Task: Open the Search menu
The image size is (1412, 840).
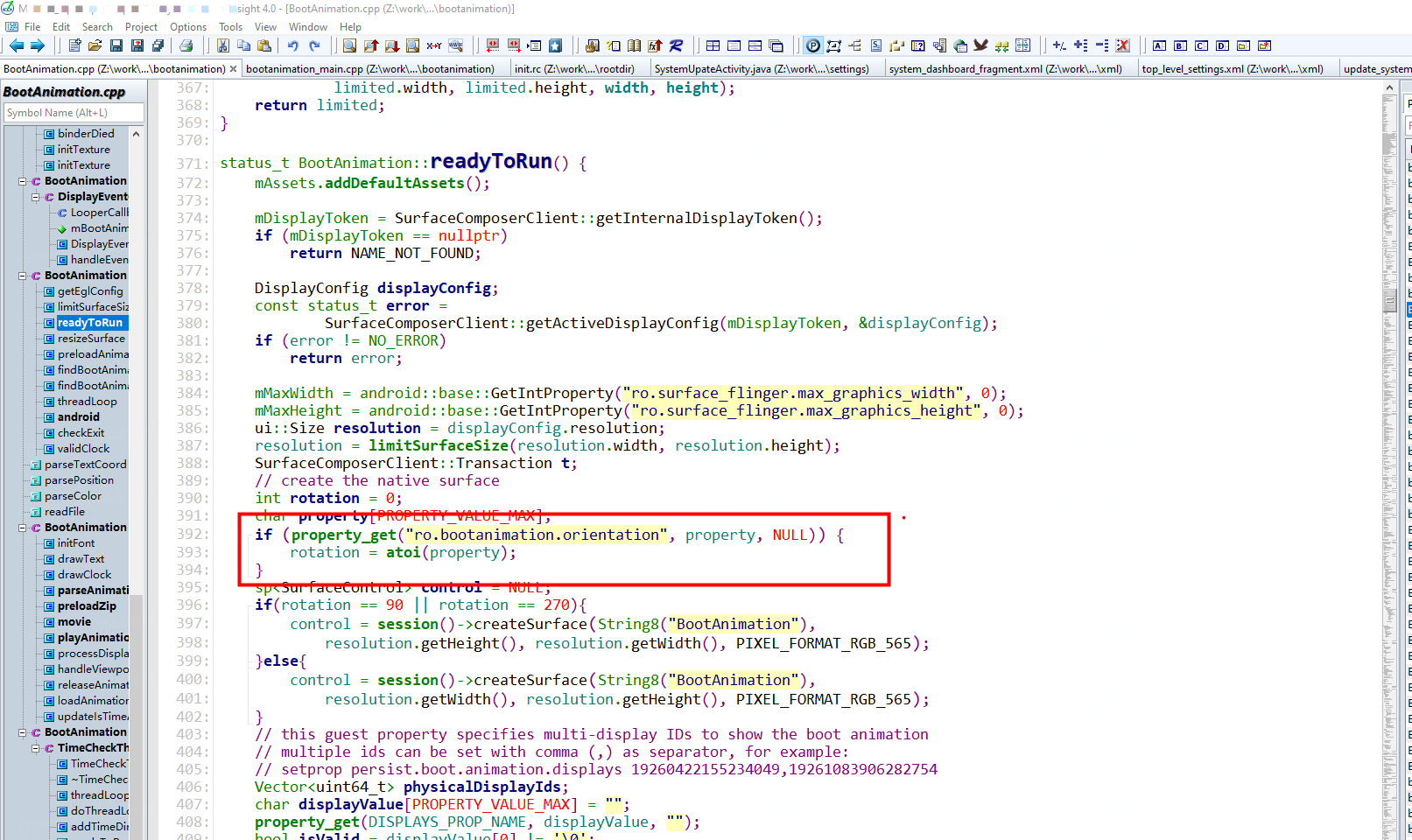Action: [97, 26]
